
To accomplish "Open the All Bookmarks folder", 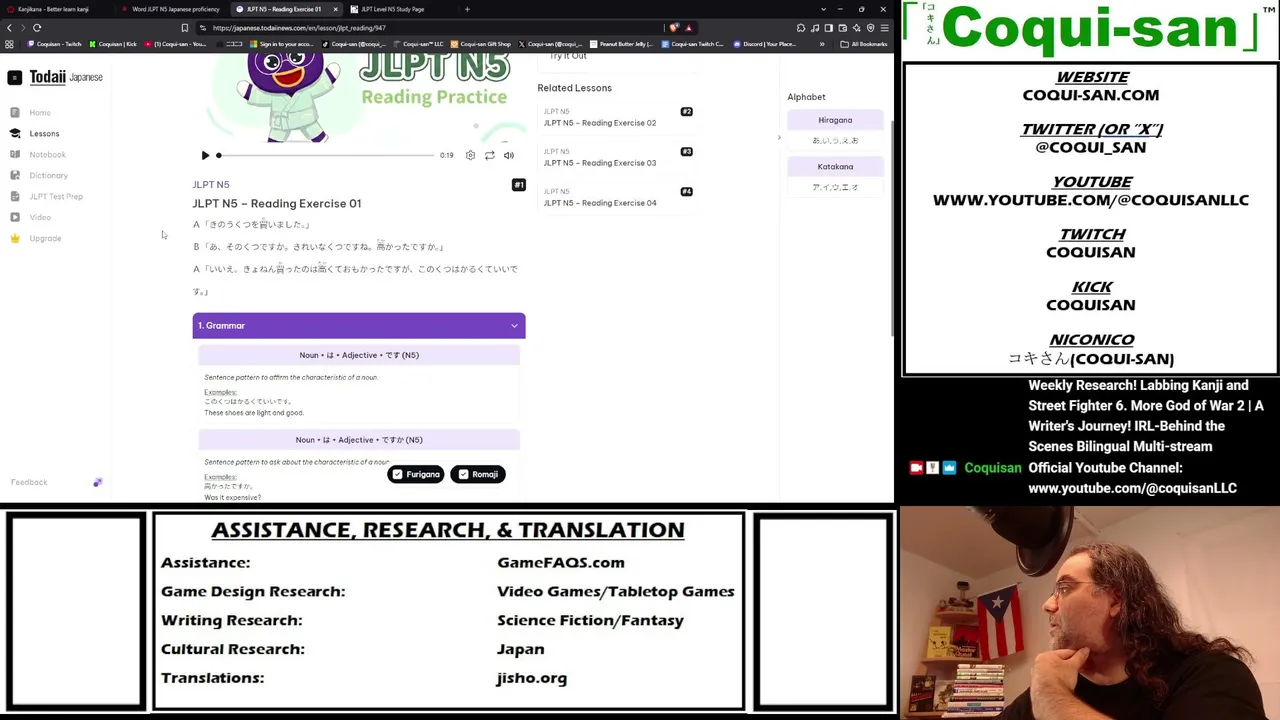I will coord(865,44).
